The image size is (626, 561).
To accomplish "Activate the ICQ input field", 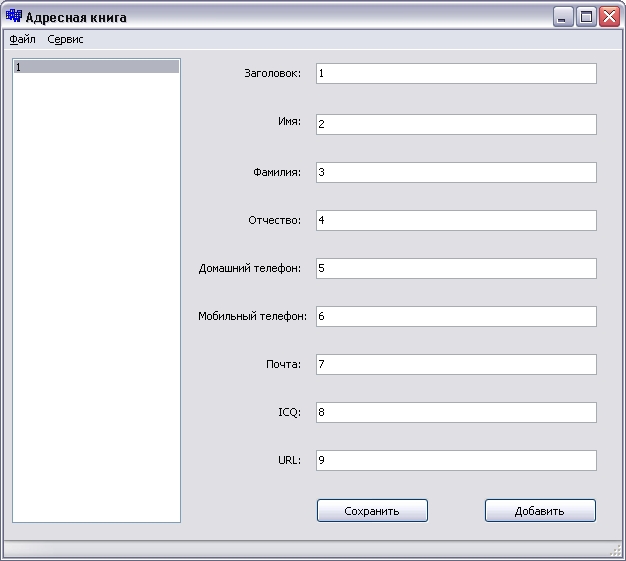I will point(456,412).
